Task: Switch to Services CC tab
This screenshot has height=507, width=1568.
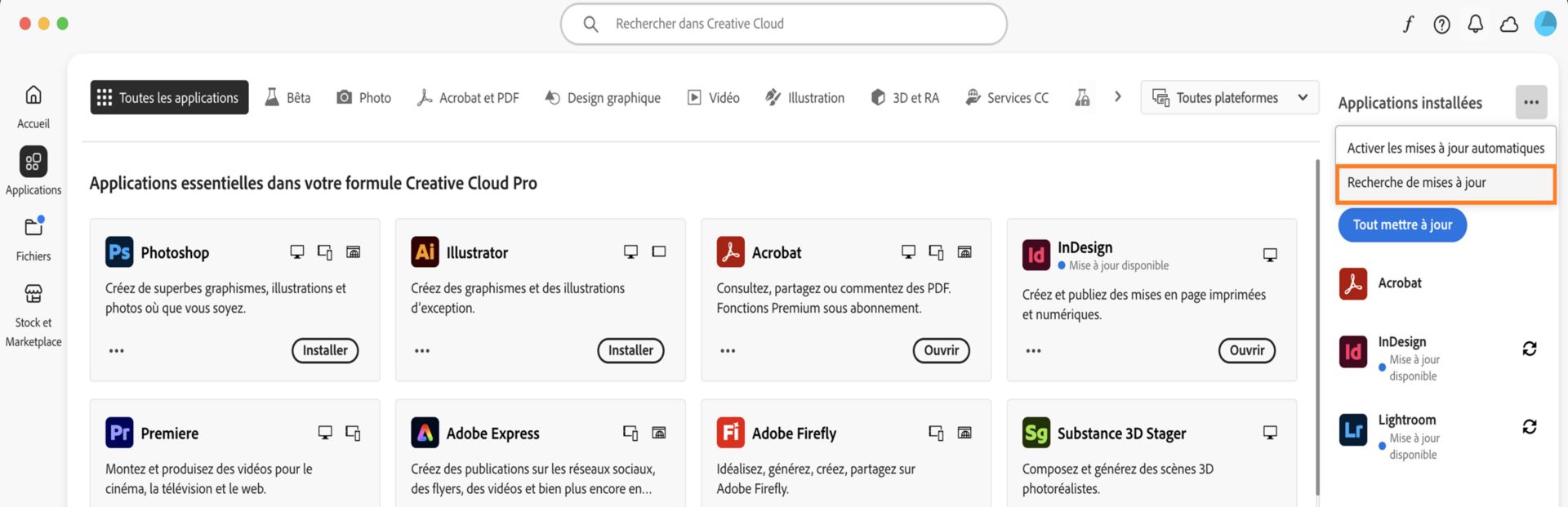Action: point(1007,98)
